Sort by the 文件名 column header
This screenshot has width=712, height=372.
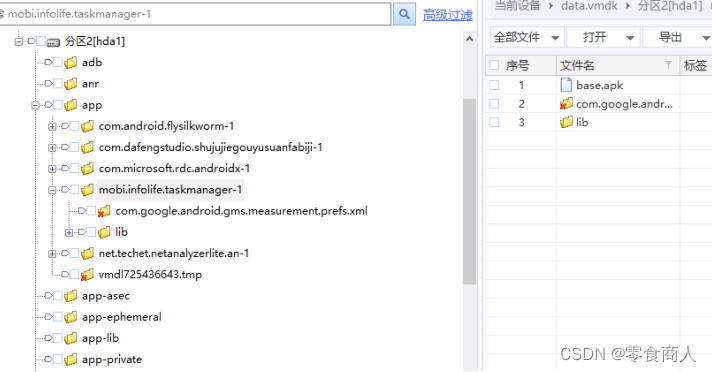click(577, 65)
